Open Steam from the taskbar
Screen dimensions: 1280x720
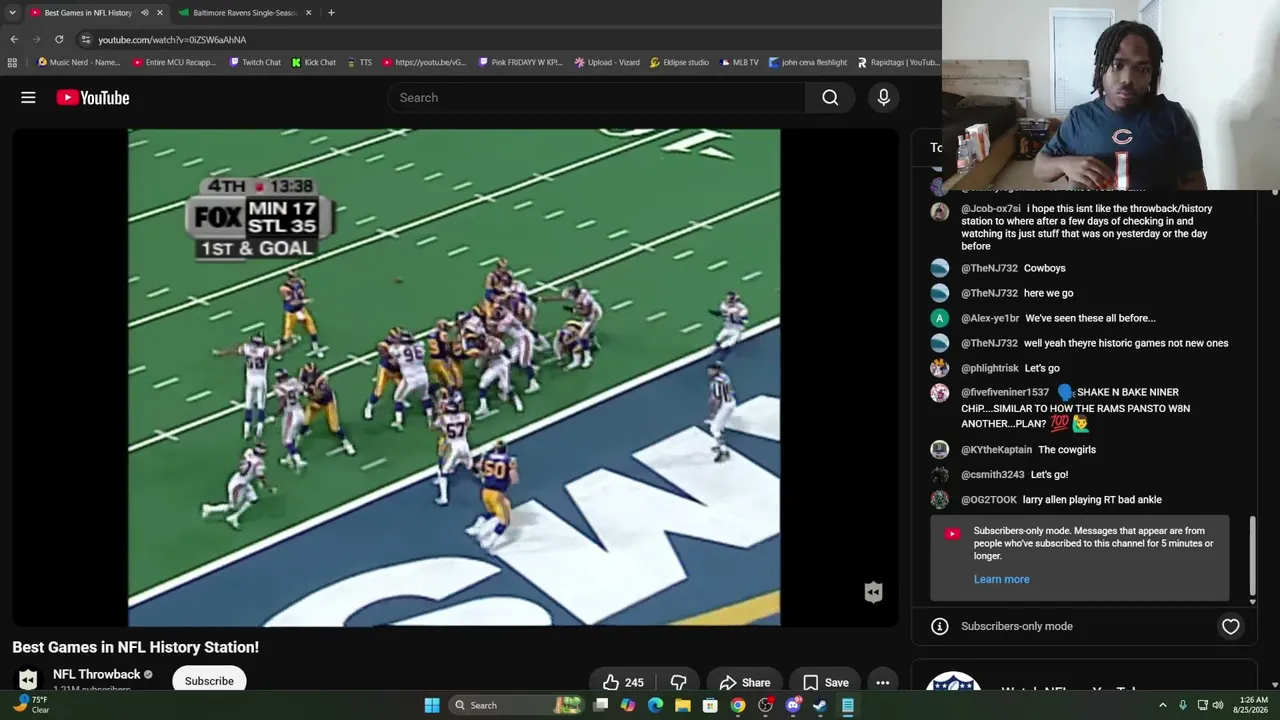[820, 705]
